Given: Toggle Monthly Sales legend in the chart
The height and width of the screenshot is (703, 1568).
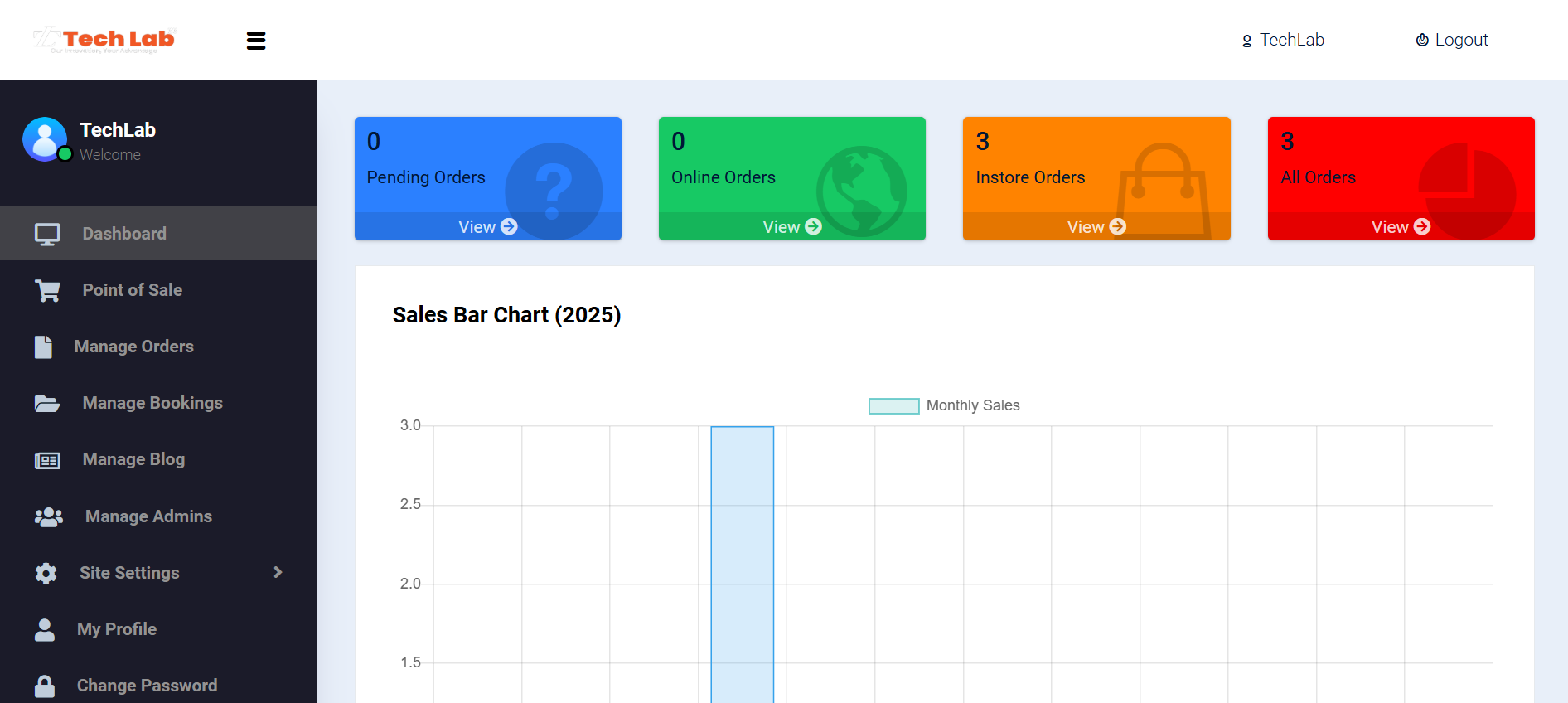Looking at the screenshot, I should [x=944, y=405].
